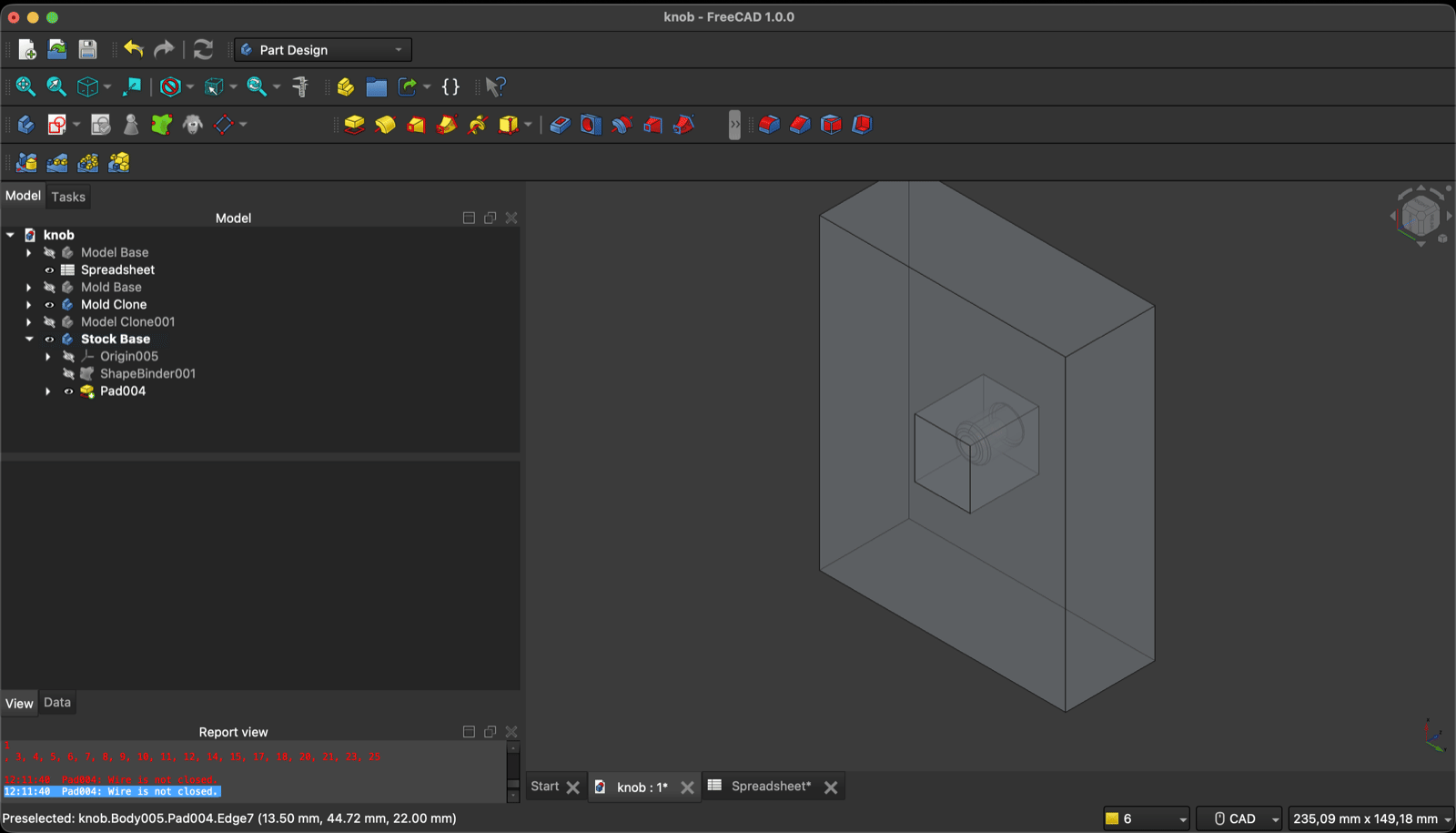Switch to the Model tab

coord(23,196)
